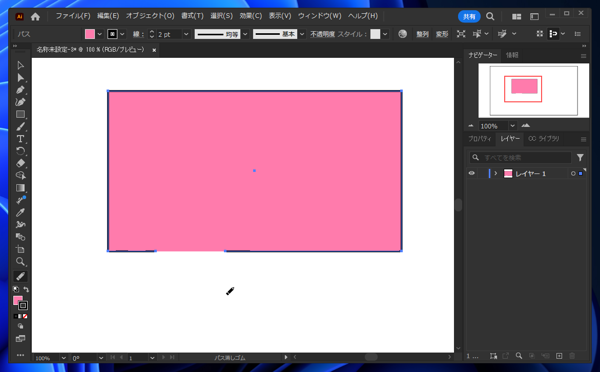Open the workspace switcher icon

(x=534, y=16)
